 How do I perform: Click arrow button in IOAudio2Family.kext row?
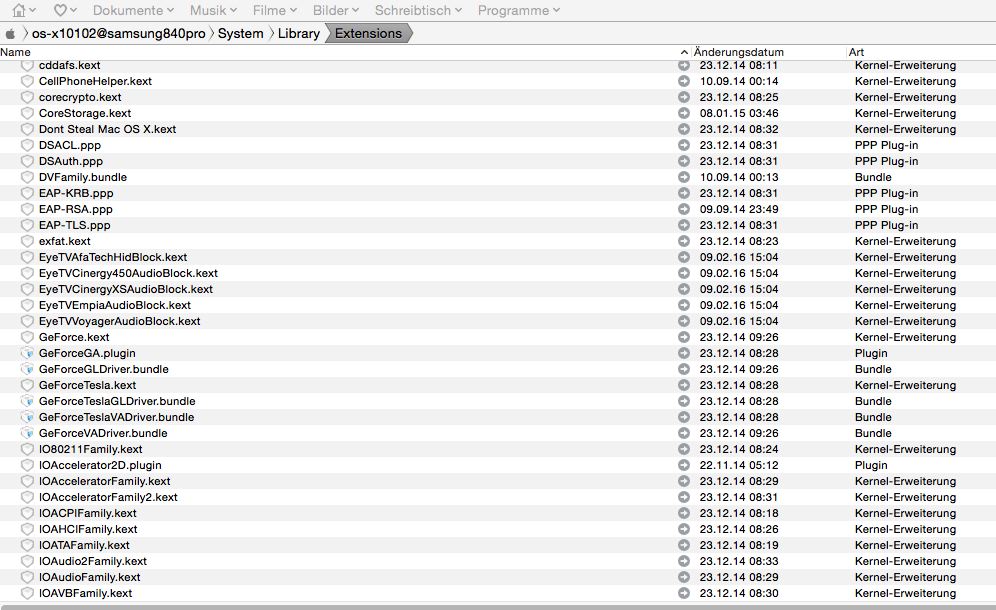click(x=683, y=561)
